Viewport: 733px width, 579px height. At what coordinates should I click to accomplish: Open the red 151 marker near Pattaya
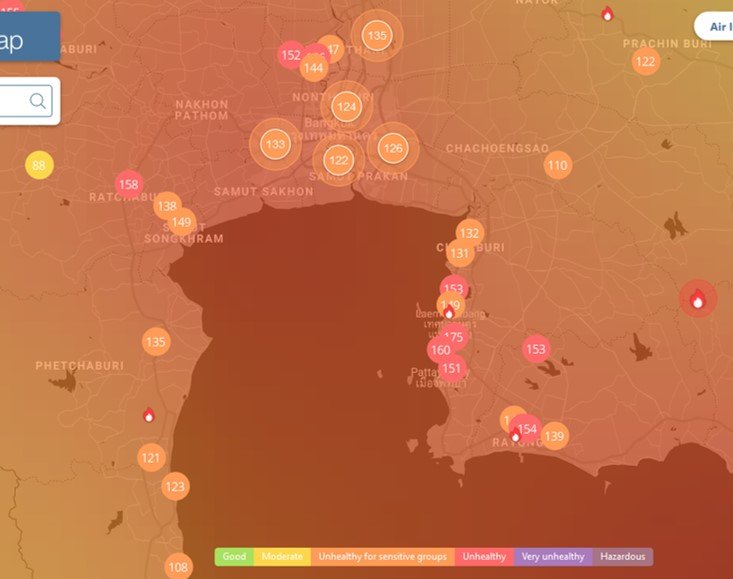tap(452, 369)
